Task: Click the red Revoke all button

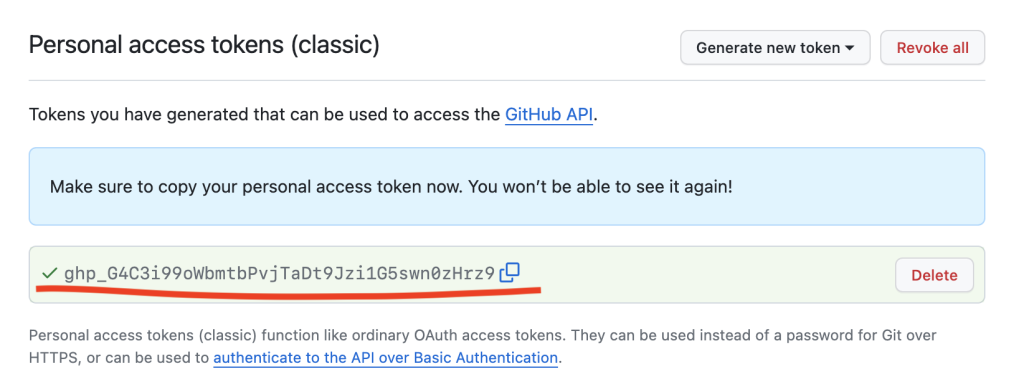Action: [x=933, y=48]
